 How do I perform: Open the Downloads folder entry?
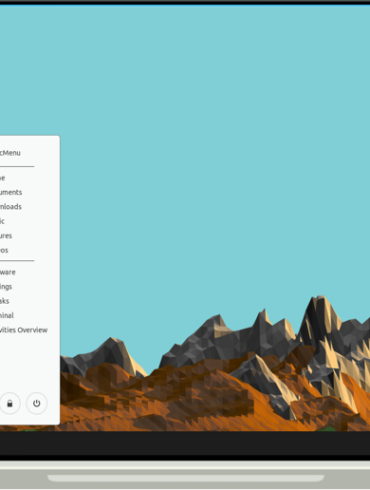[x=11, y=207]
